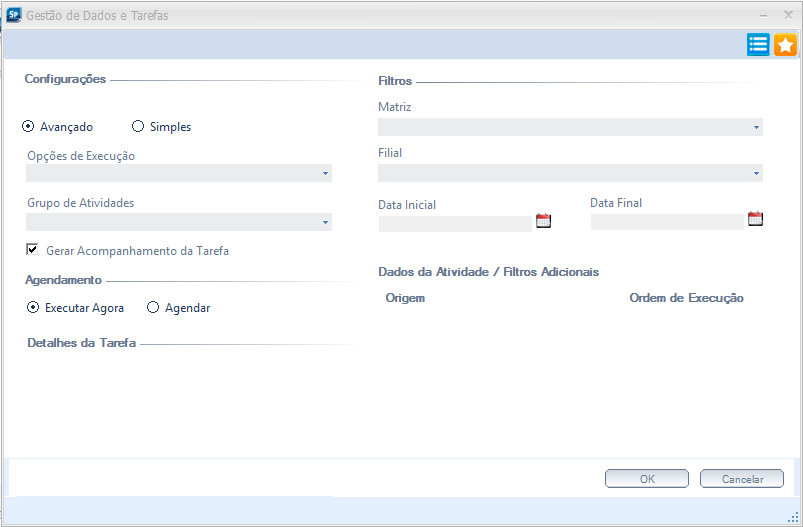
Task: Toggle Gerar Acompanhamento da Tarefa checkbox
Action: tap(32, 249)
